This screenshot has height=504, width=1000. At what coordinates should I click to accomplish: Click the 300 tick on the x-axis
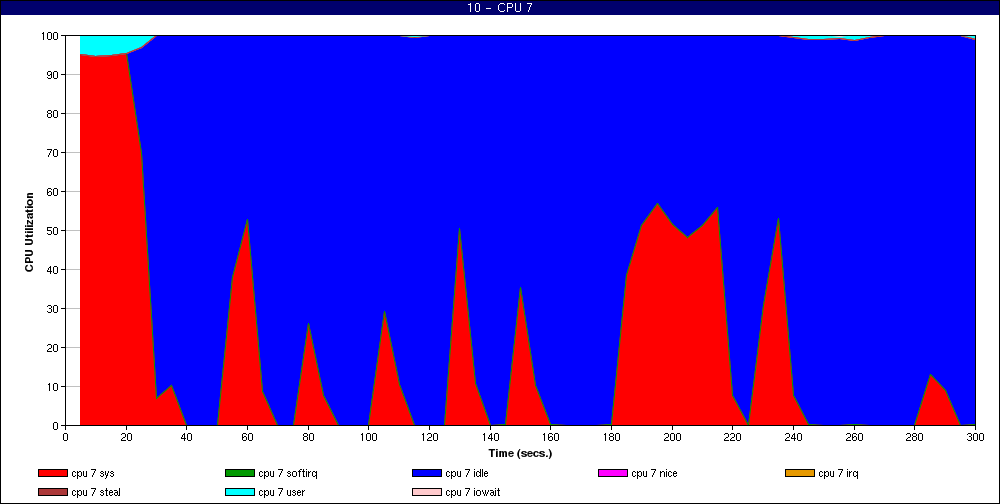[x=975, y=437]
